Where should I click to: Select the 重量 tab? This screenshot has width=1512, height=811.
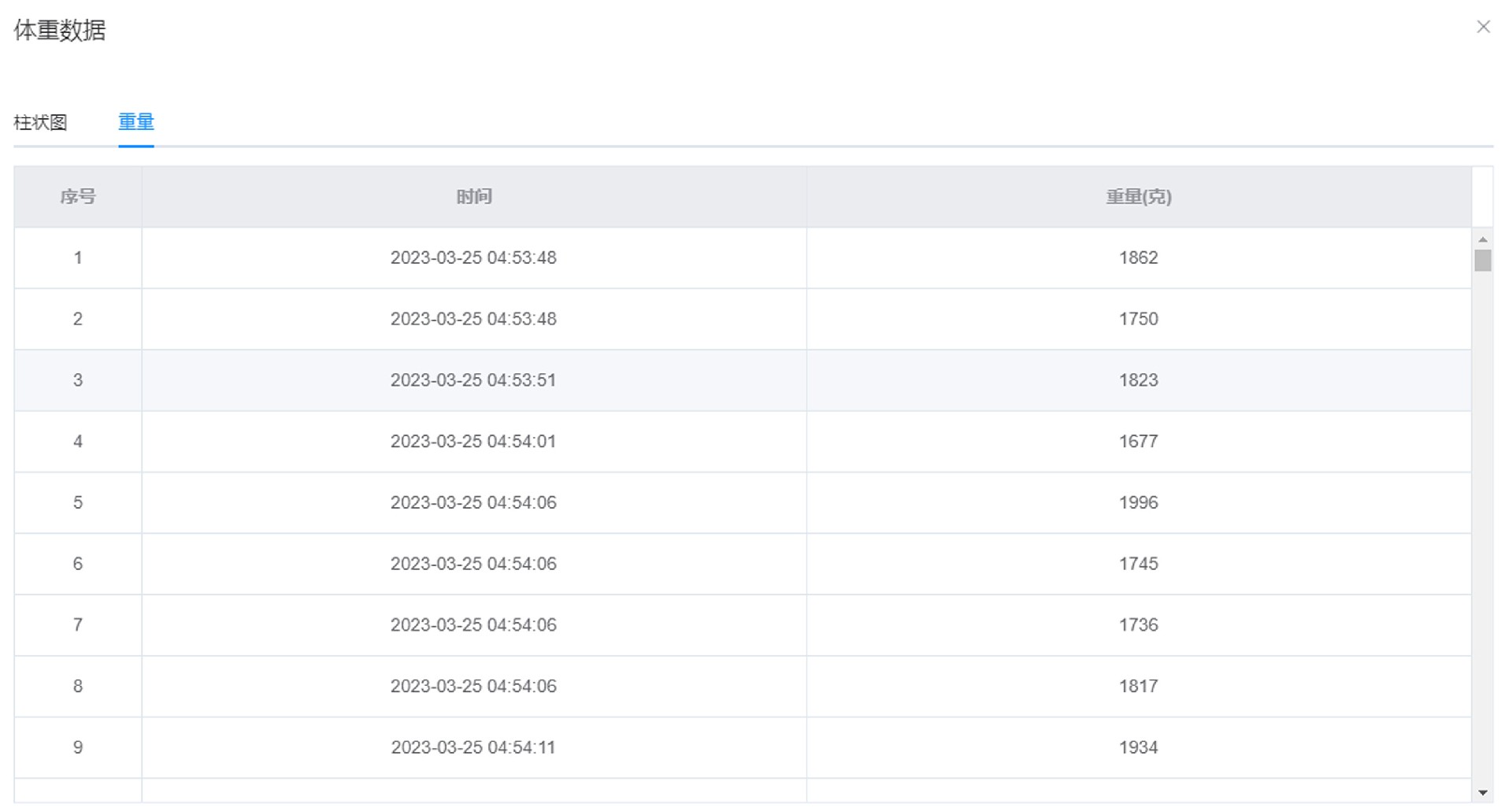pyautogui.click(x=136, y=122)
